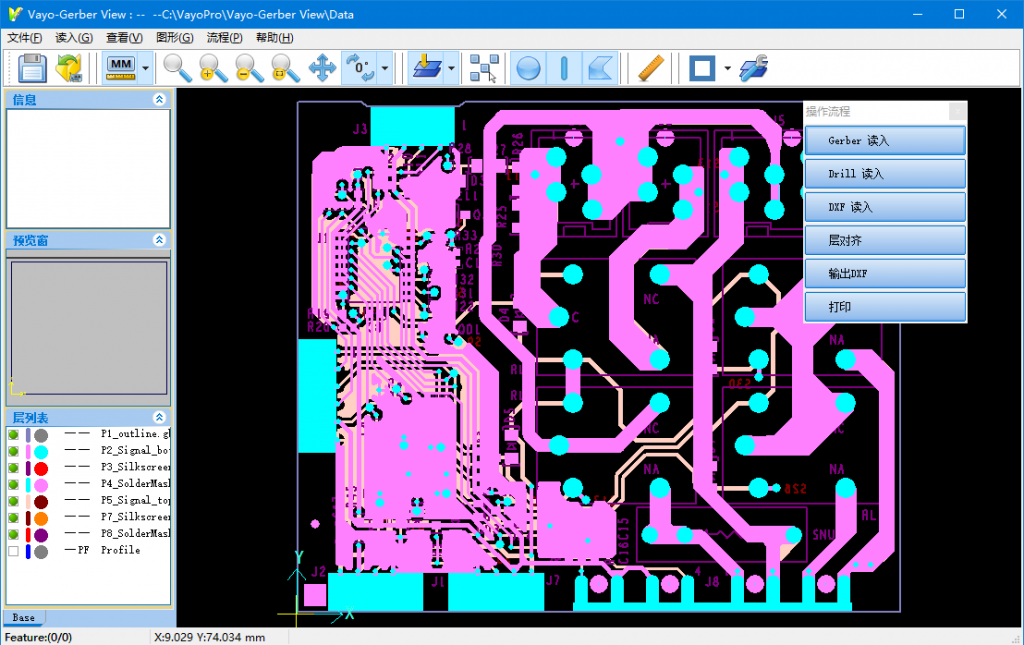This screenshot has height=645, width=1024.
Task: Open the rotation angle dropdown arrow
Action: (385, 68)
